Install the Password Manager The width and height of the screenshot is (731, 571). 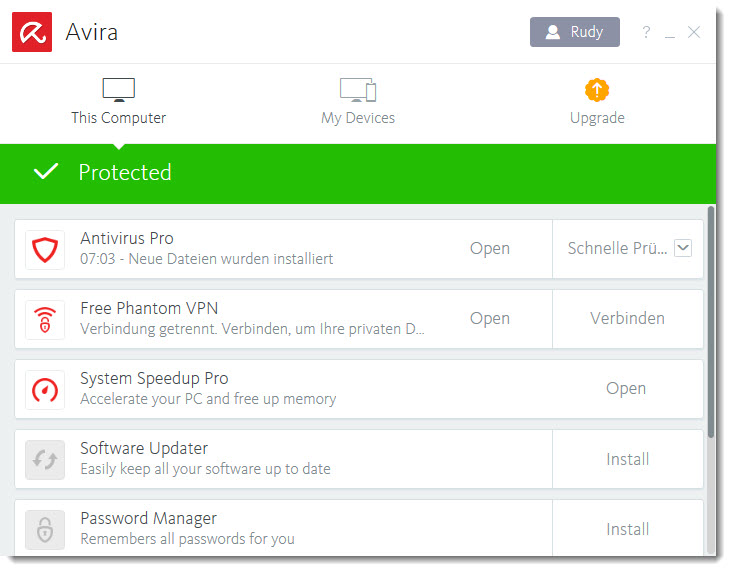click(x=628, y=529)
